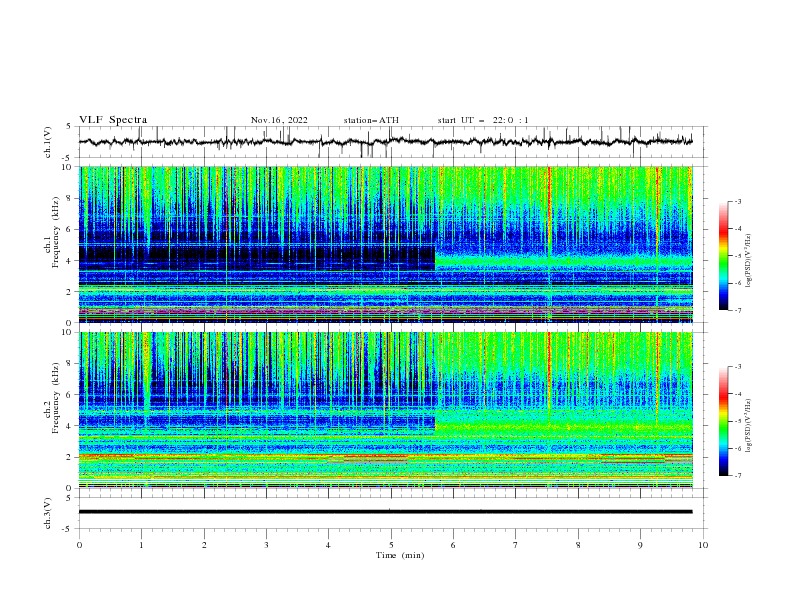Viewport: 792px width, 612px height.
Task: Click time axis tick label "8"
Action: click(578, 545)
